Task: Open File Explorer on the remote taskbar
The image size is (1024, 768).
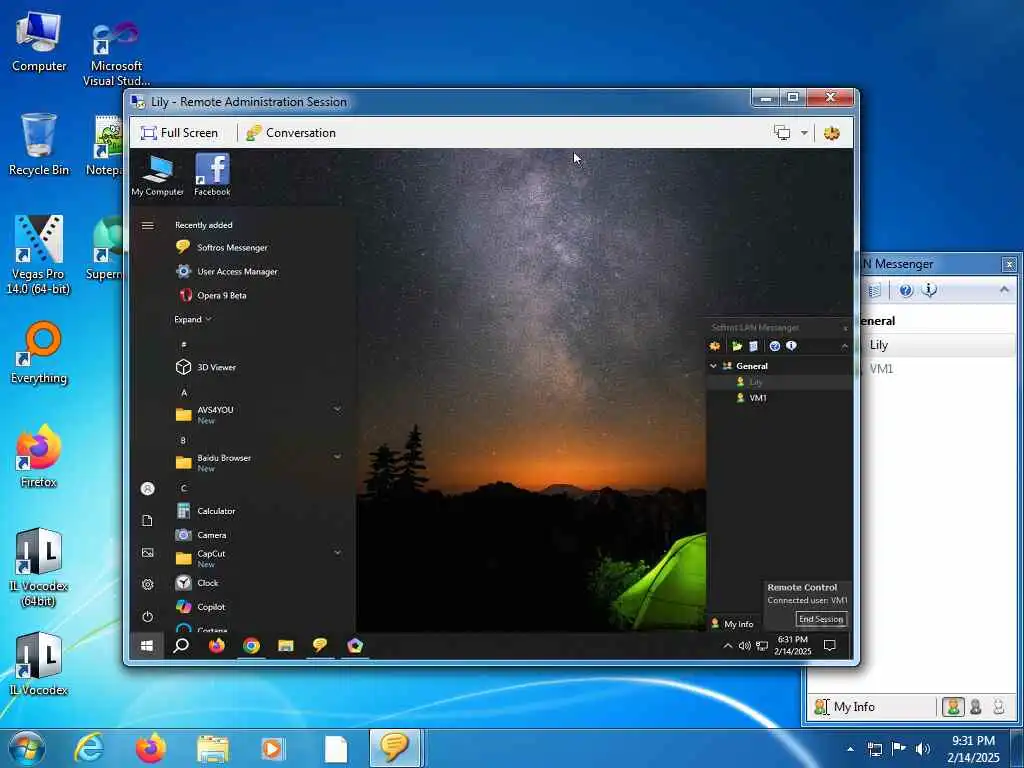Action: 285,646
